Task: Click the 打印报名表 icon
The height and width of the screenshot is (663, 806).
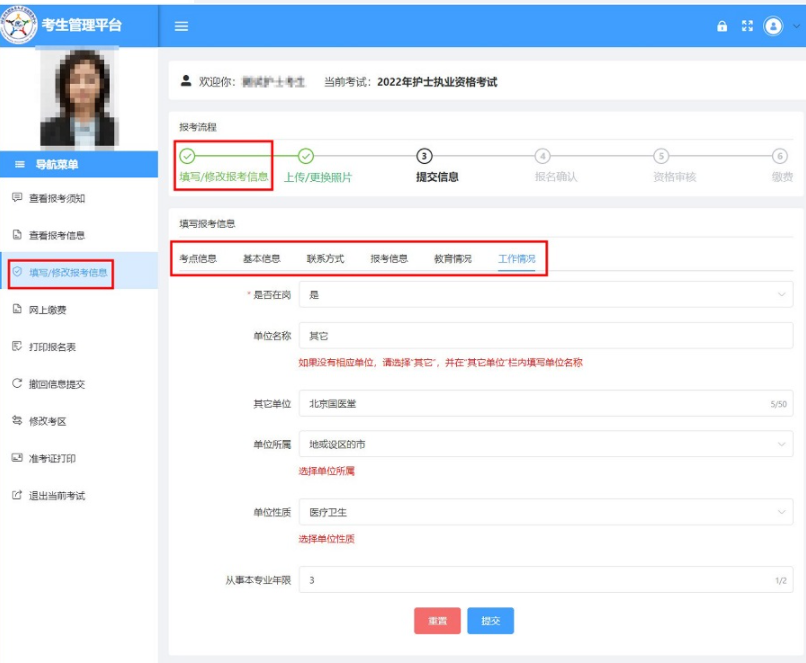Action: tap(17, 346)
